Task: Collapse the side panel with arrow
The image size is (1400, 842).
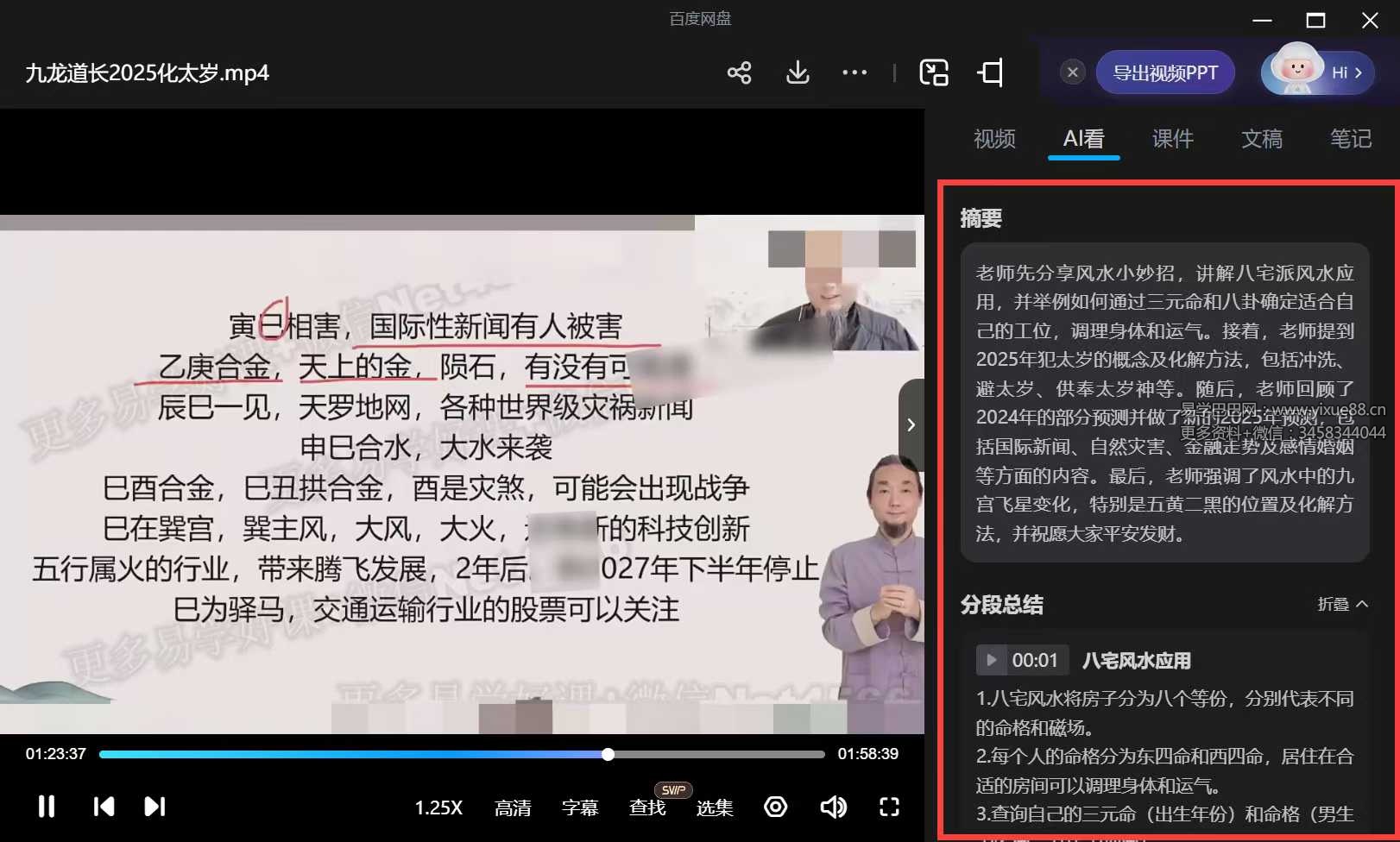Action: click(x=911, y=424)
